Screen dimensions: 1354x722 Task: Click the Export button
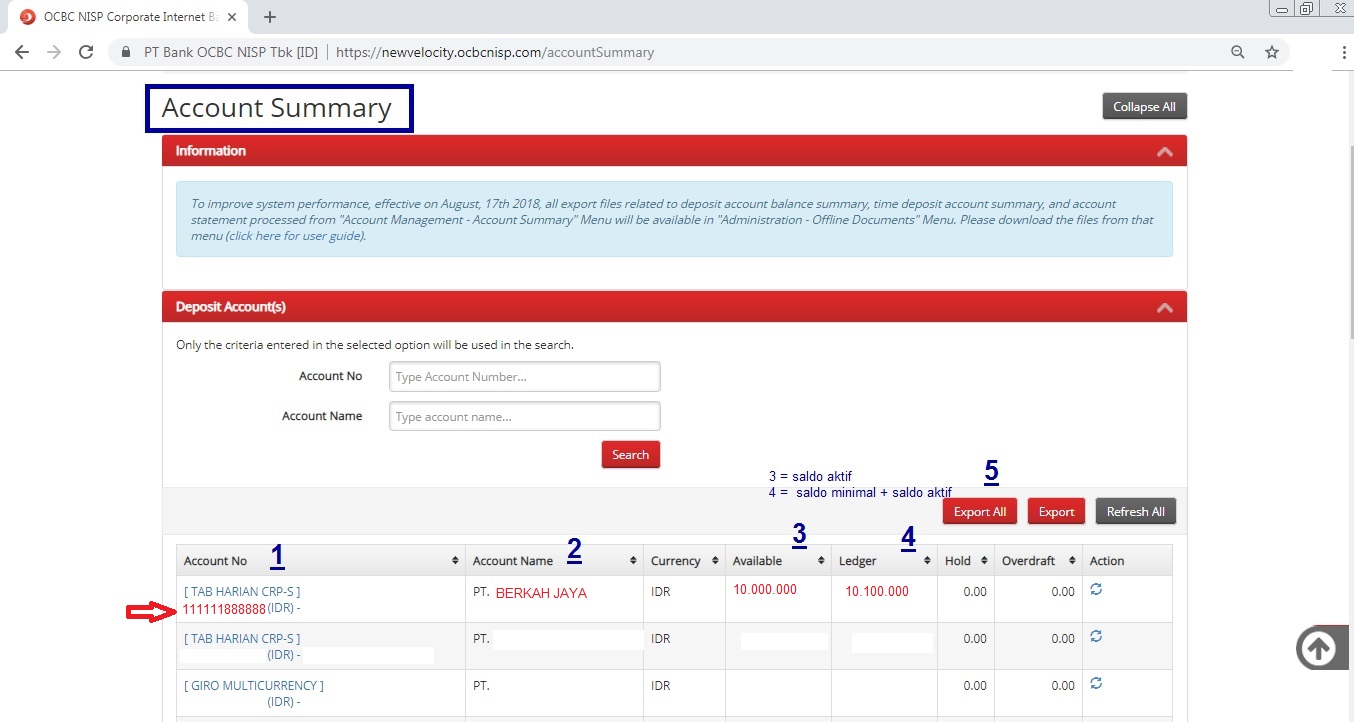[x=1056, y=511]
